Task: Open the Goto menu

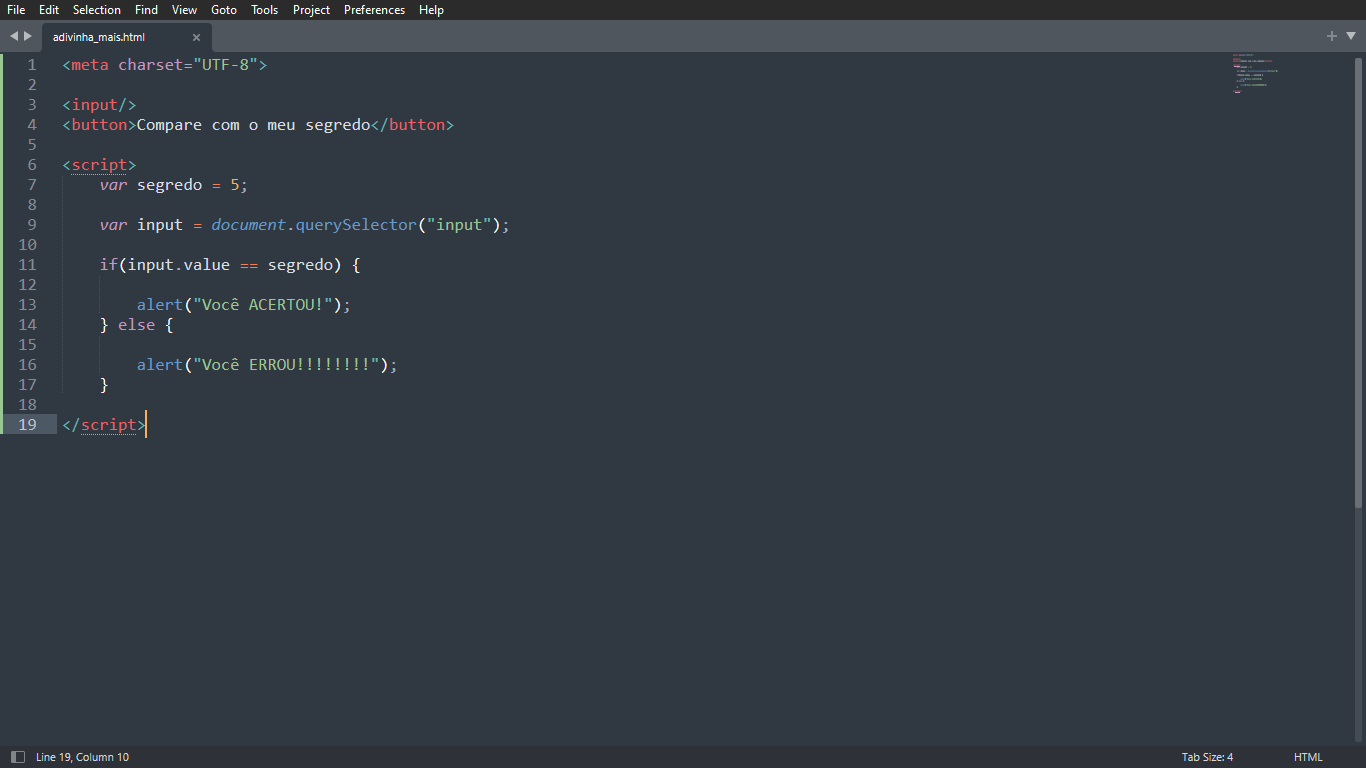Action: [224, 10]
